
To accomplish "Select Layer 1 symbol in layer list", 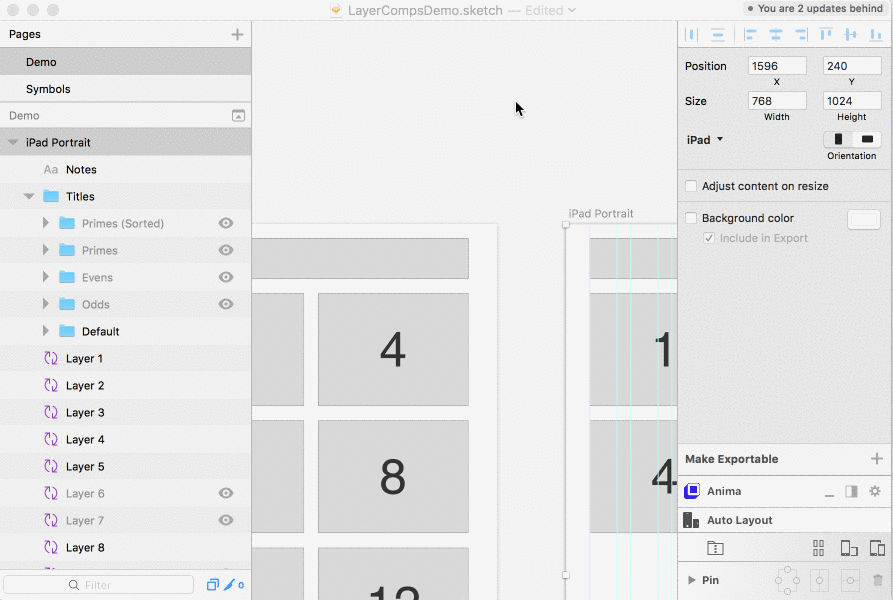I will [x=125, y=359].
